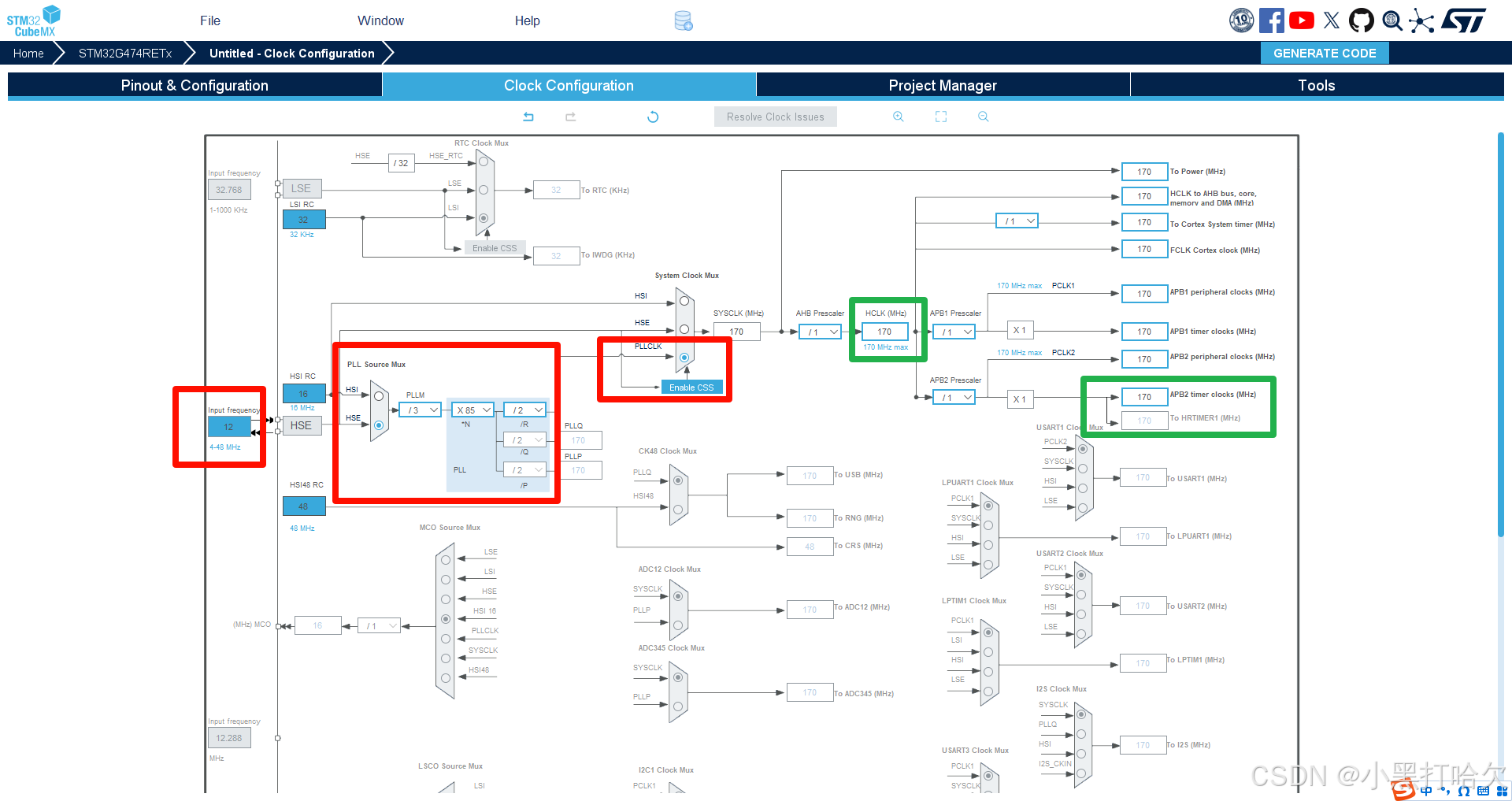Open the AHB Prescaler dropdown

820,332
